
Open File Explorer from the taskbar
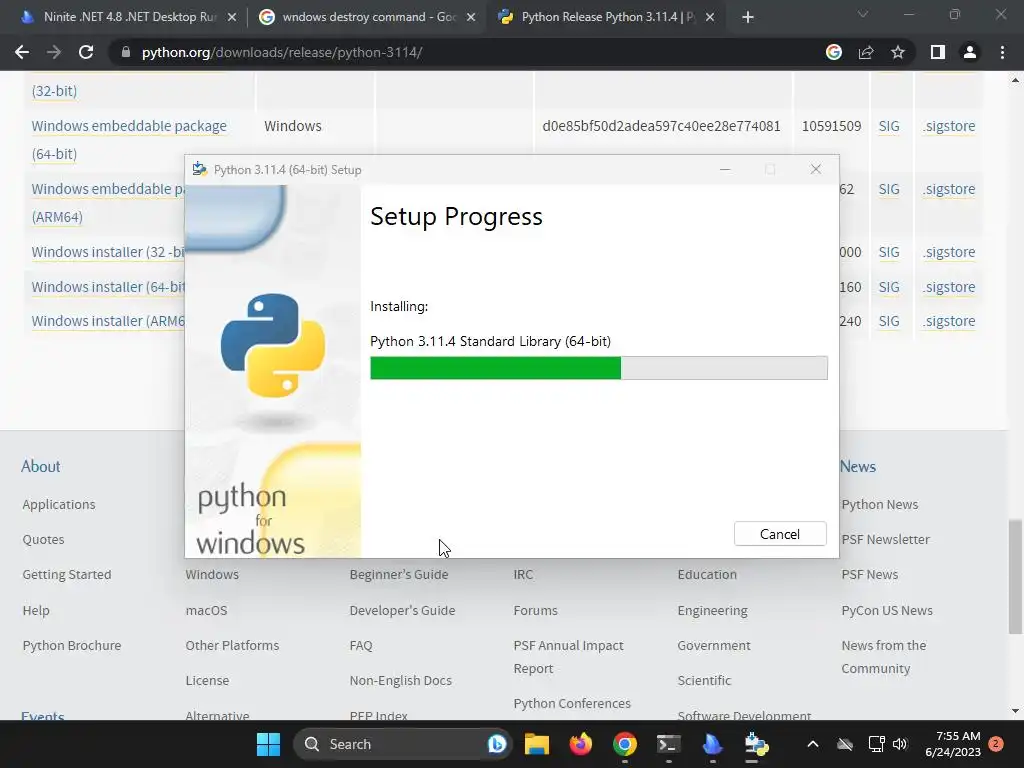tap(537, 744)
